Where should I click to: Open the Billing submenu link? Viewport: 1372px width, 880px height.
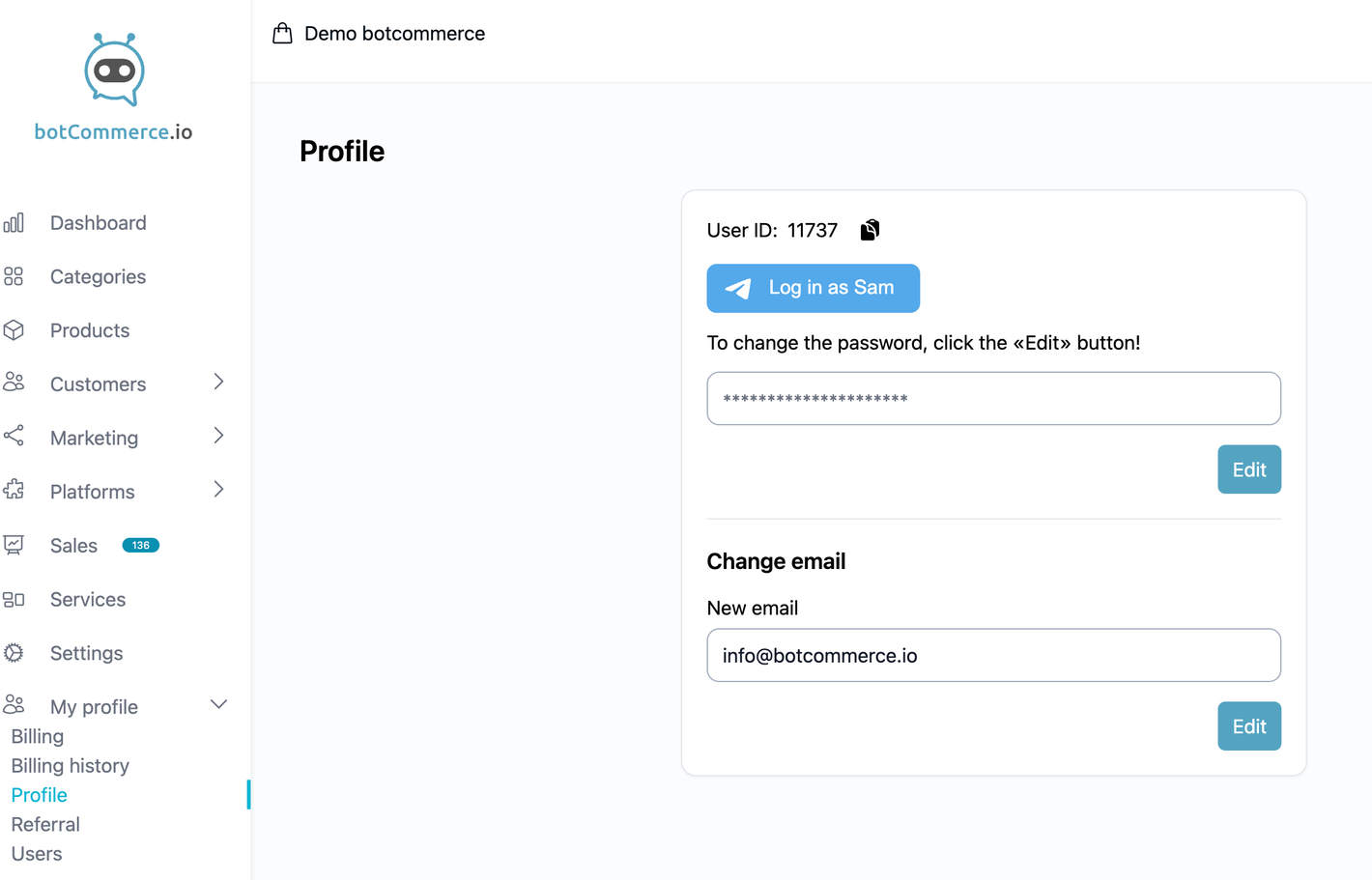pos(38,737)
